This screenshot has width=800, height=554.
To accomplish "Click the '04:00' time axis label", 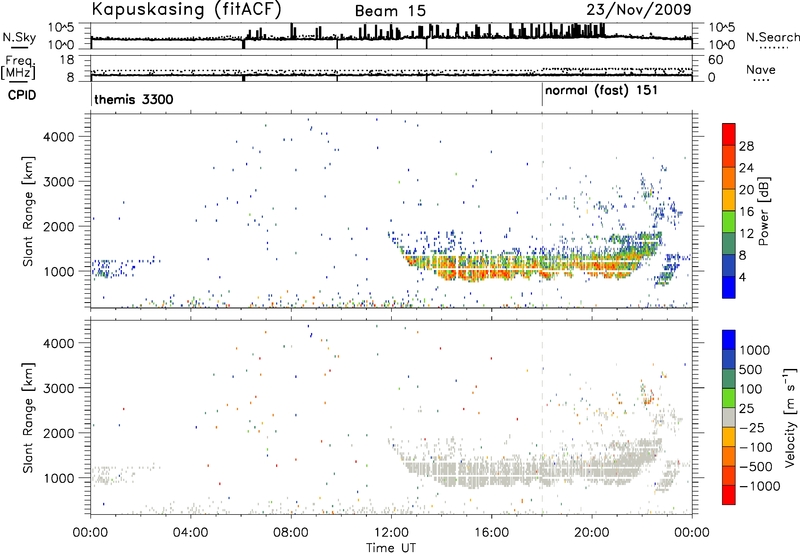I will pyautogui.click(x=191, y=533).
